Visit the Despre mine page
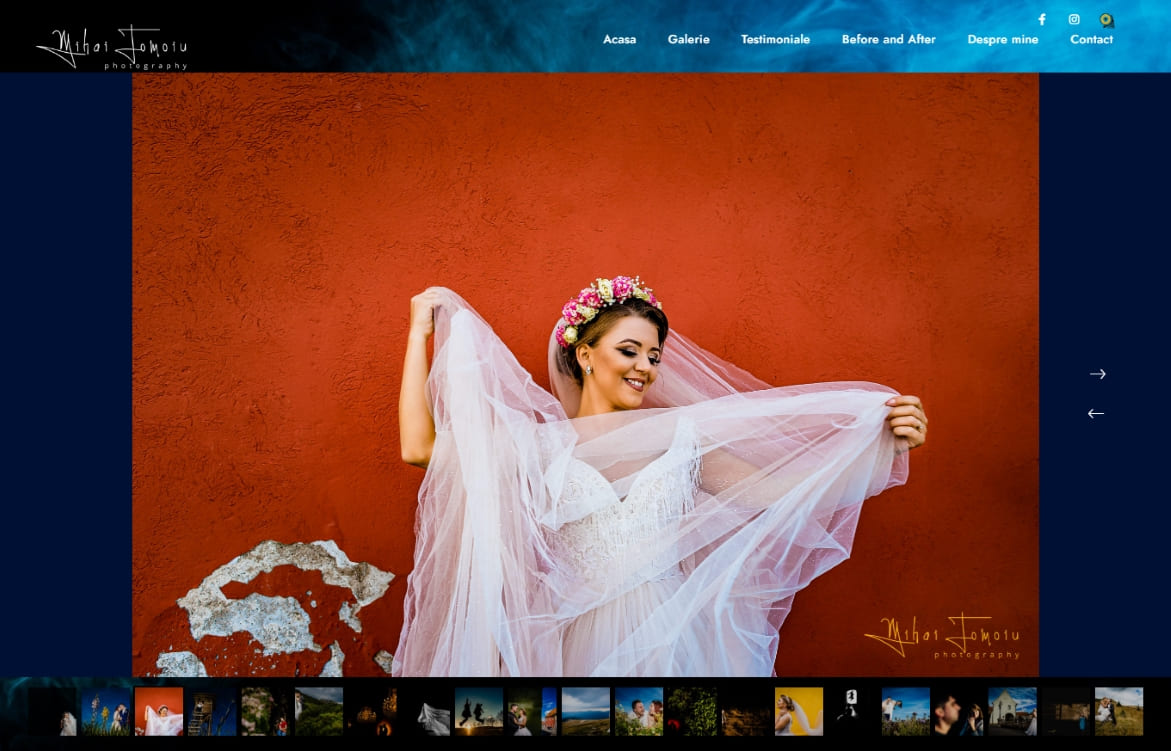This screenshot has height=751, width=1171. pyautogui.click(x=1002, y=40)
